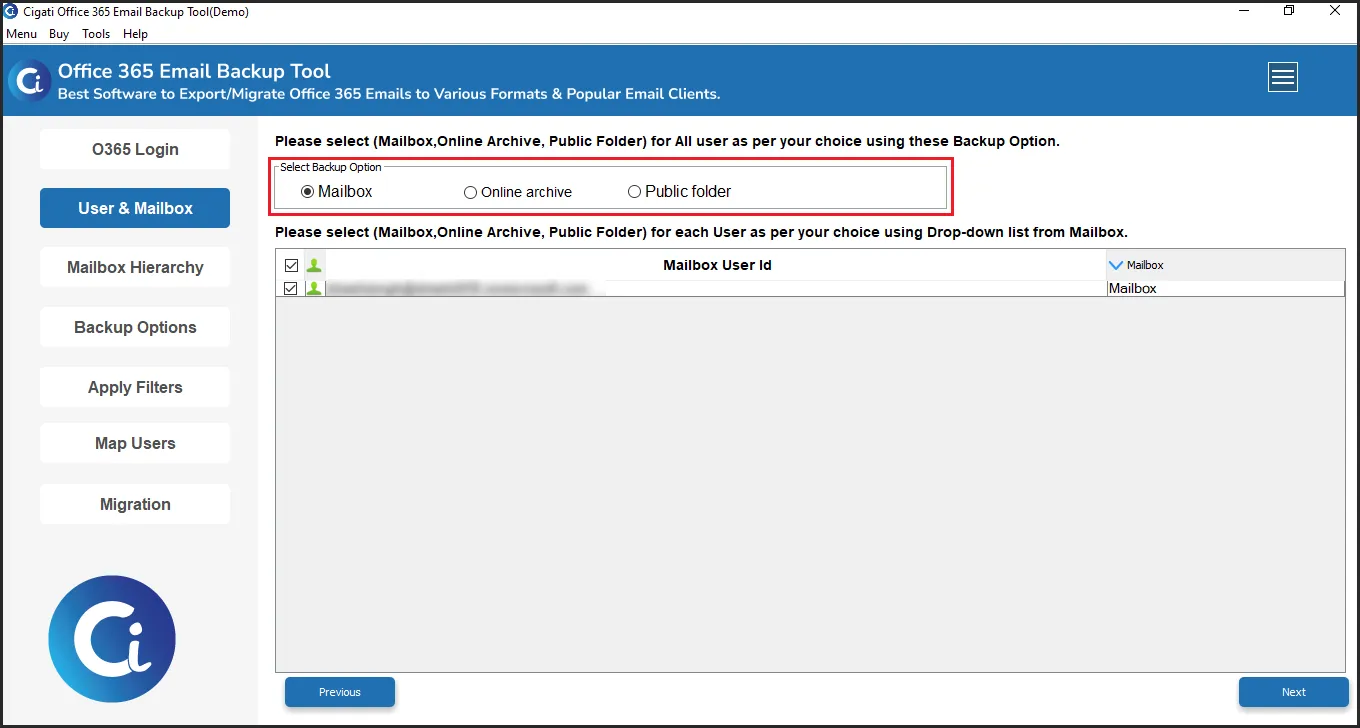Select the User & Mailbox step
Viewport: 1360px width, 728px height.
click(x=135, y=208)
